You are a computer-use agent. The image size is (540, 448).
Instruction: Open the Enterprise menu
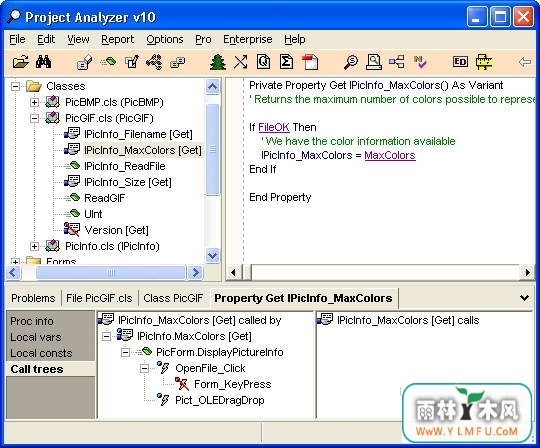248,39
